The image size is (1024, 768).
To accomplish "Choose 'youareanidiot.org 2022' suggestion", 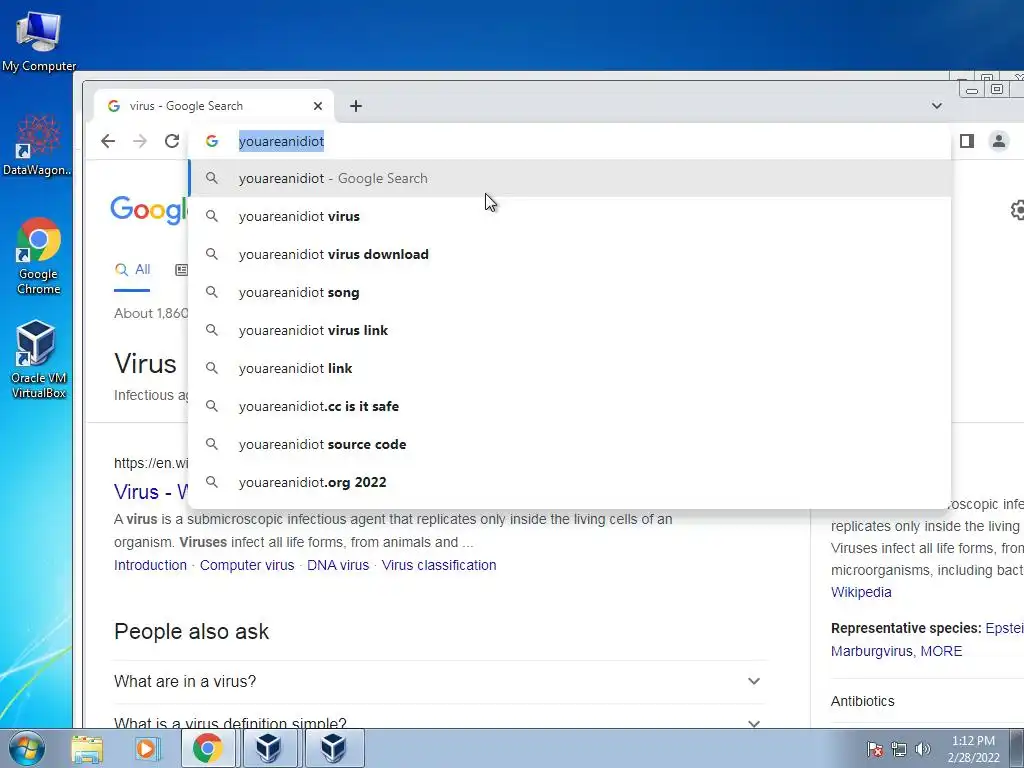I will (569, 481).
